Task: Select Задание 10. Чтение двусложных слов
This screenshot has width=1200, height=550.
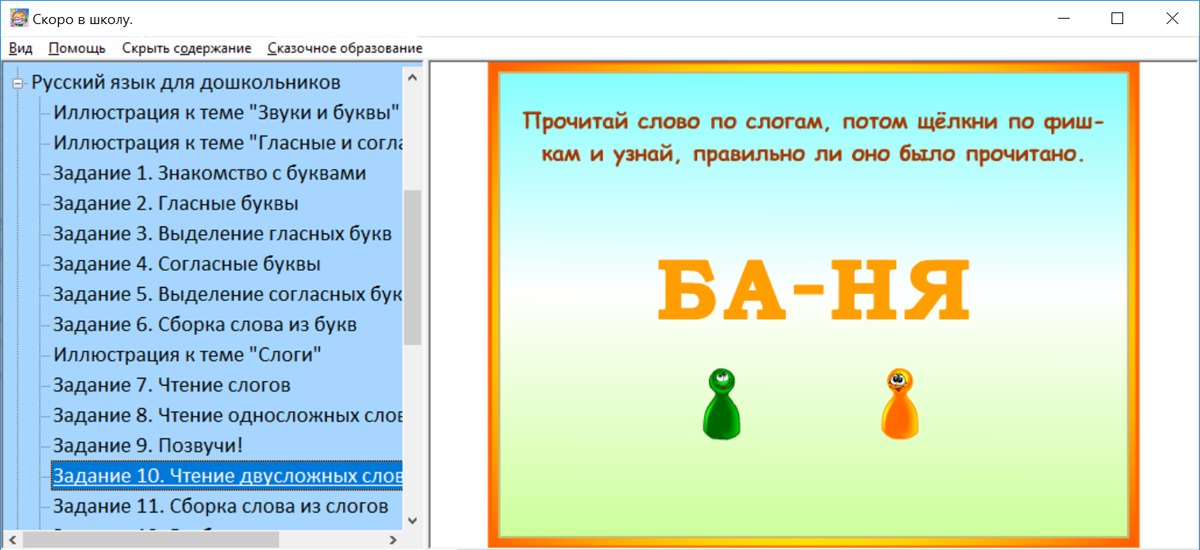Action: pyautogui.click(x=227, y=475)
